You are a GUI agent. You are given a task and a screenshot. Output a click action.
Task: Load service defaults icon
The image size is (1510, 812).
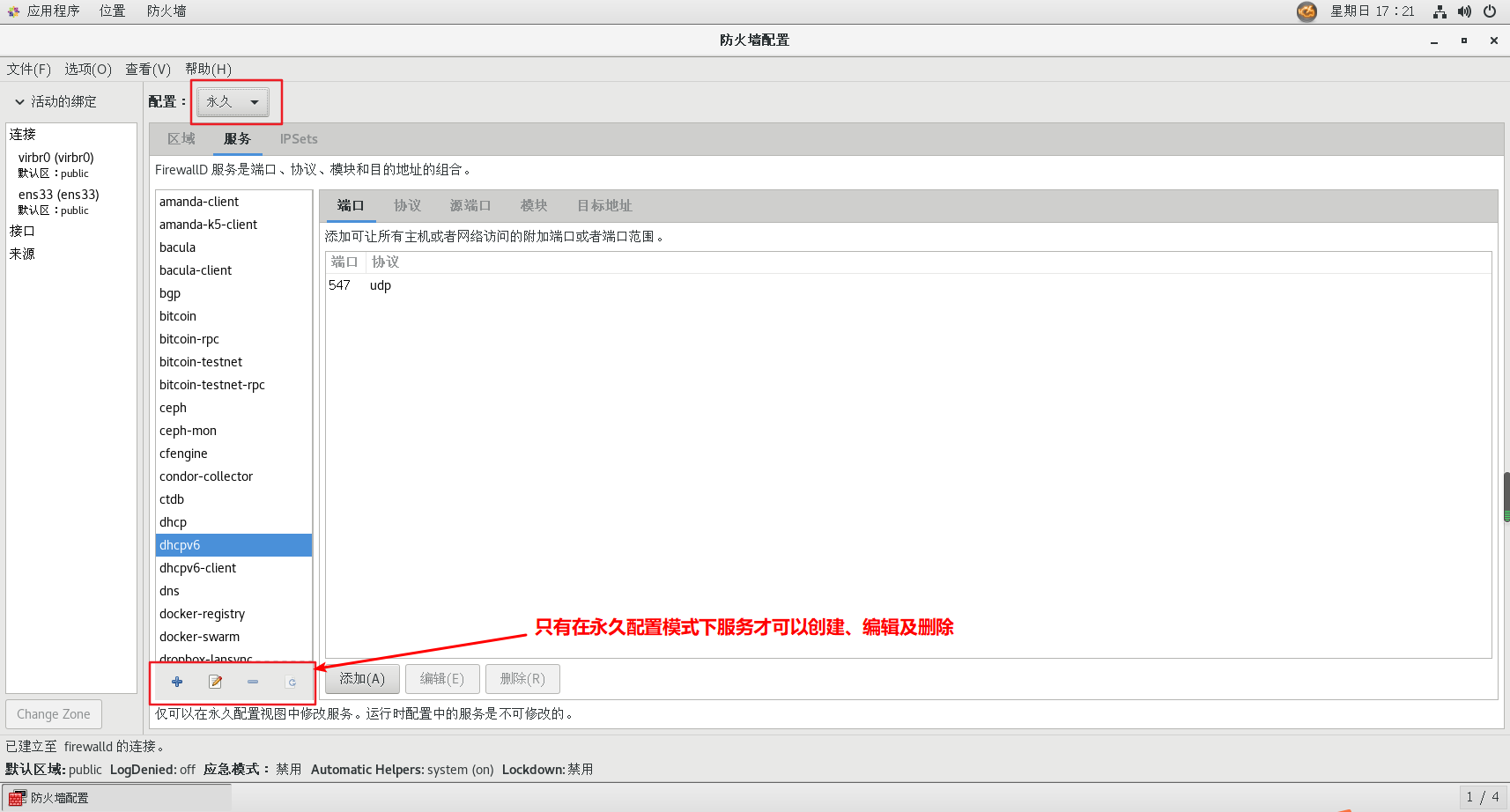point(291,682)
